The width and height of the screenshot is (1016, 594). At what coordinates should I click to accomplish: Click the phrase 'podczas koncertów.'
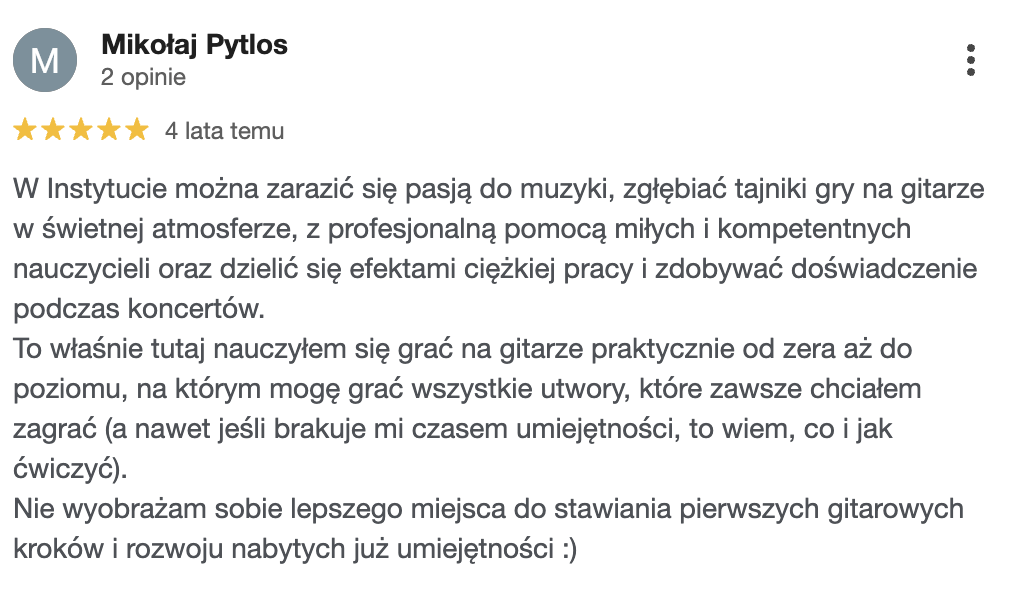click(140, 309)
